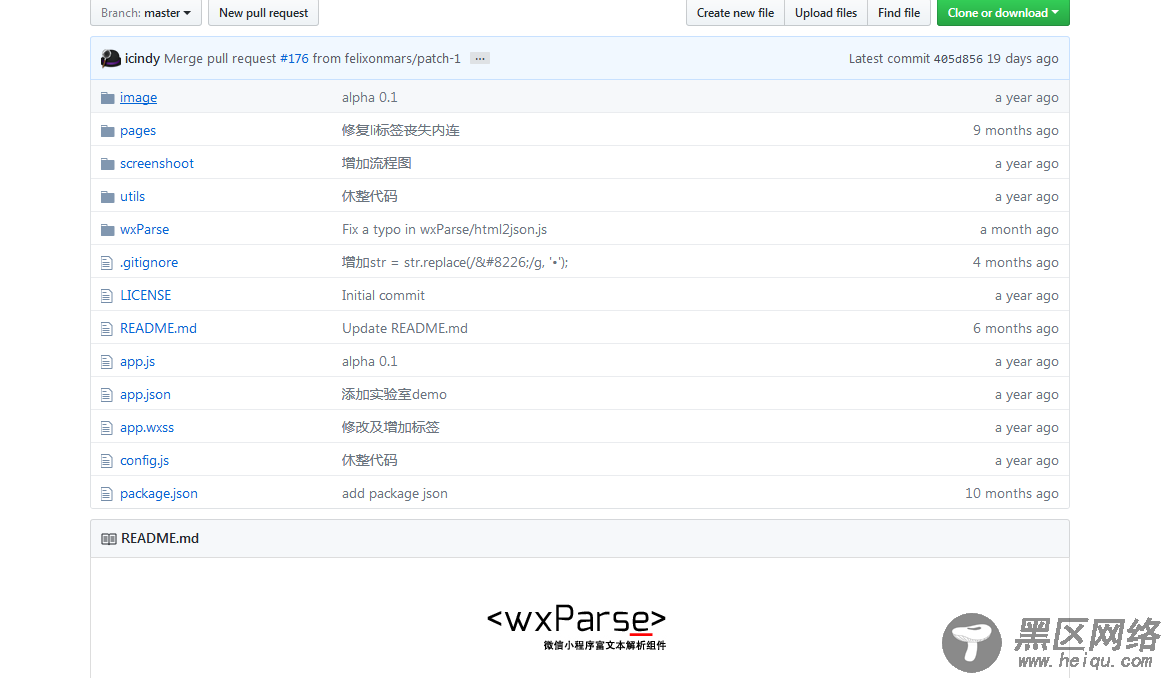Screen dimensions: 1174x678
Task: Click the file icon beside package.json
Action: (x=106, y=494)
